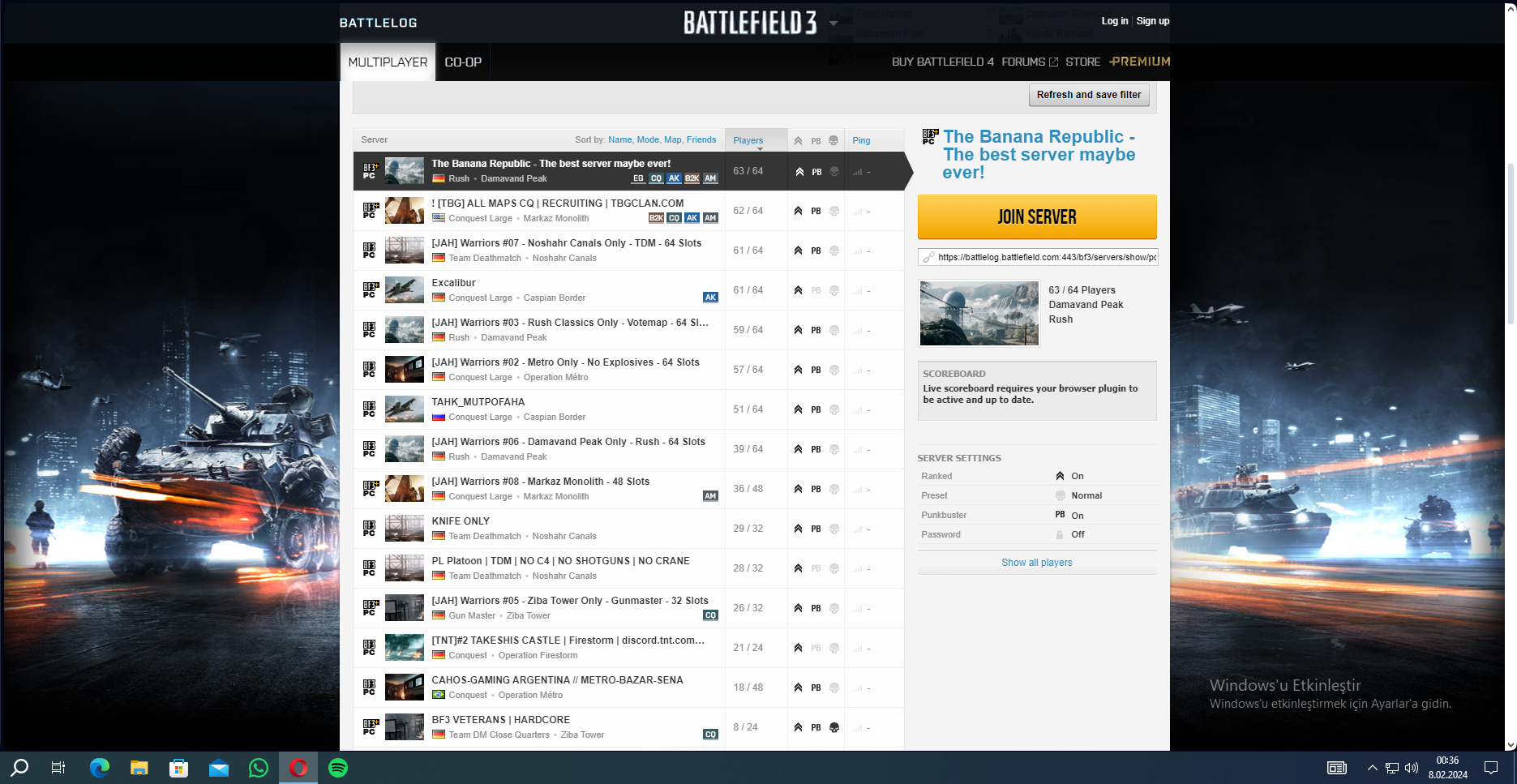
Task: Open the Forums menu link
Action: pyautogui.click(x=1029, y=62)
